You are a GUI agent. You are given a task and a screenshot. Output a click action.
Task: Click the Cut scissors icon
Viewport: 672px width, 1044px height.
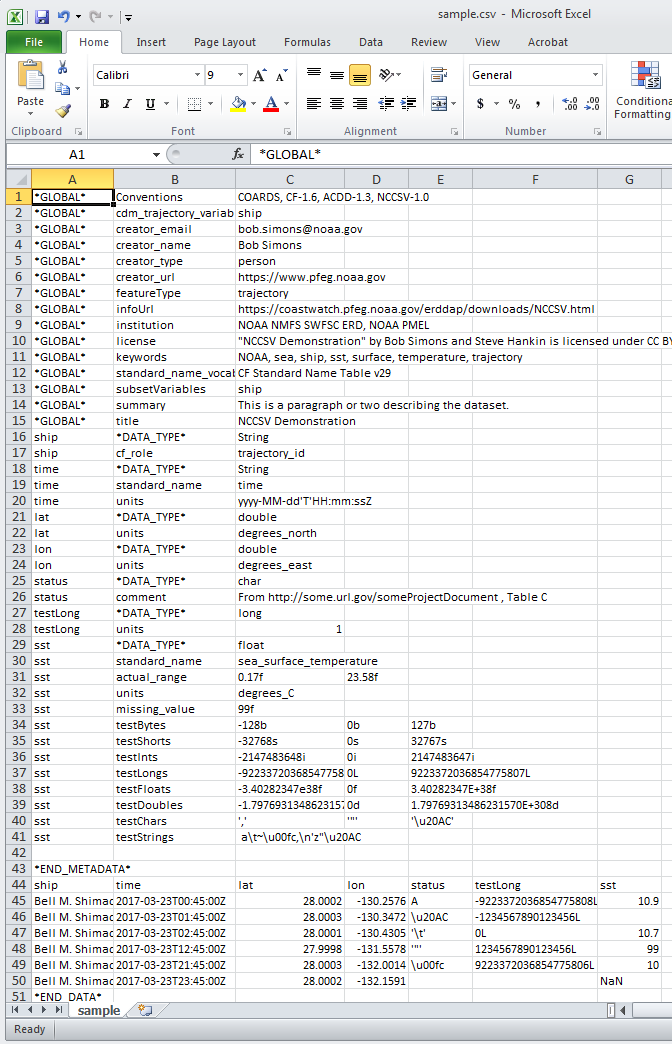tap(63, 68)
